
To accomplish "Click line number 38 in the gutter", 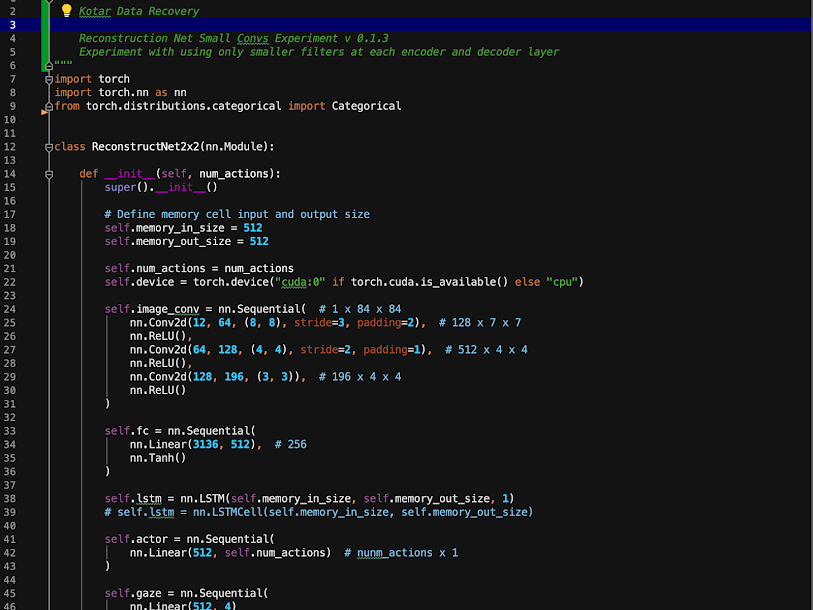I will pos(10,499).
